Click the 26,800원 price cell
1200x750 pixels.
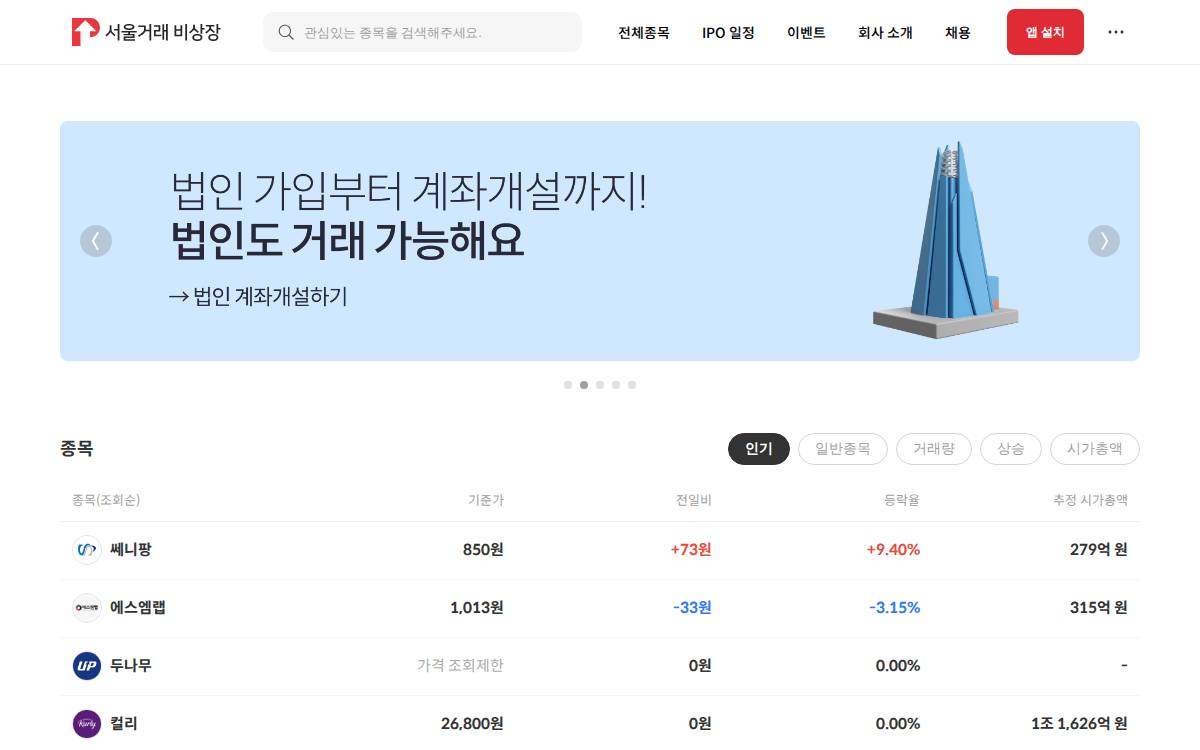pyautogui.click(x=472, y=723)
